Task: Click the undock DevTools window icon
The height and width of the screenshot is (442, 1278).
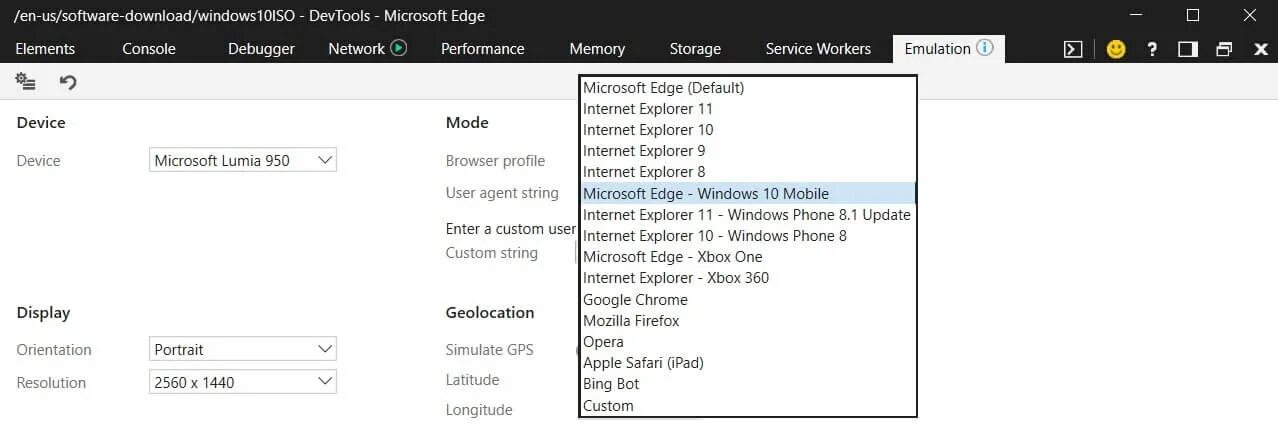Action: (1224, 49)
